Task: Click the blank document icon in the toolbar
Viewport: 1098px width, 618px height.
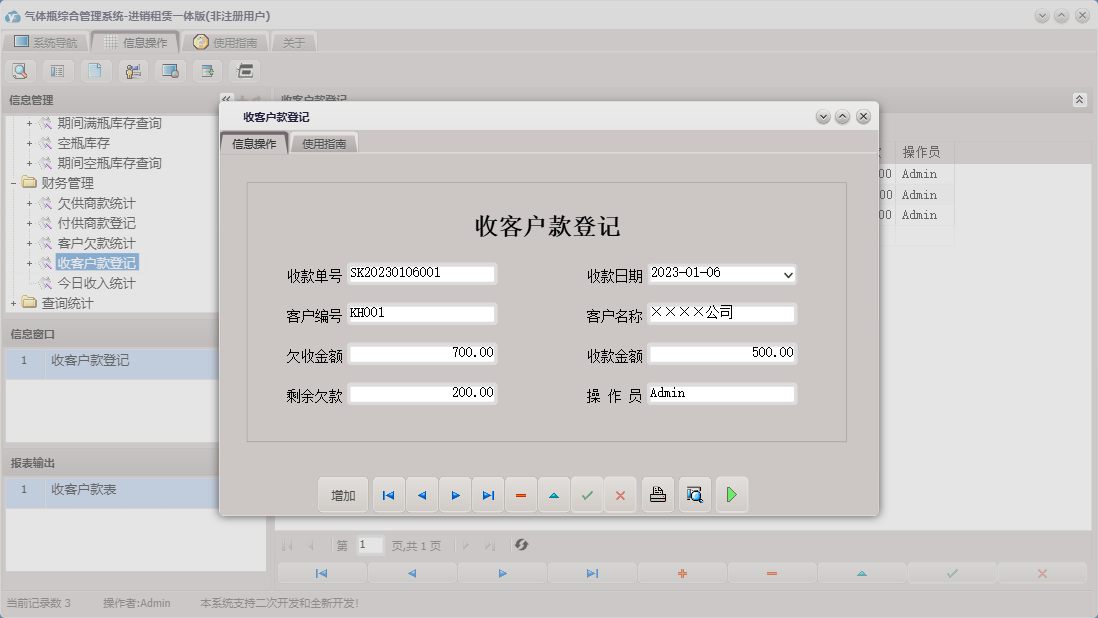Action: 95,71
